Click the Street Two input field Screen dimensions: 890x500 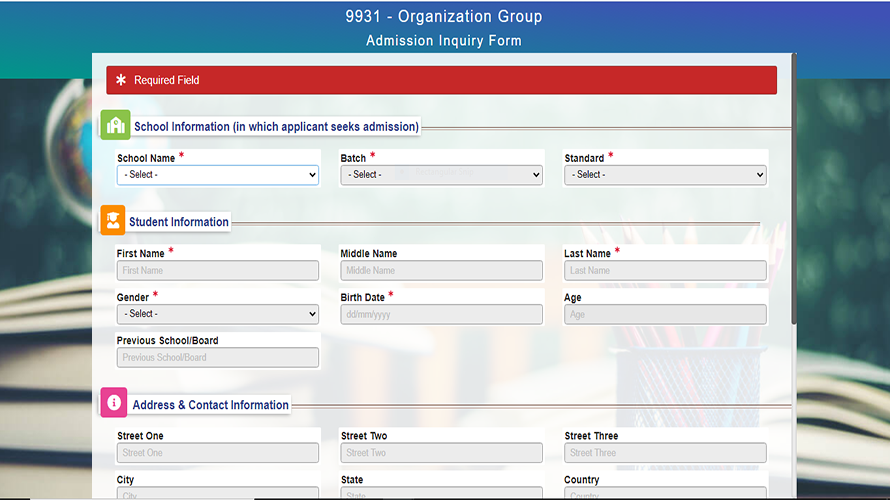click(x=441, y=453)
